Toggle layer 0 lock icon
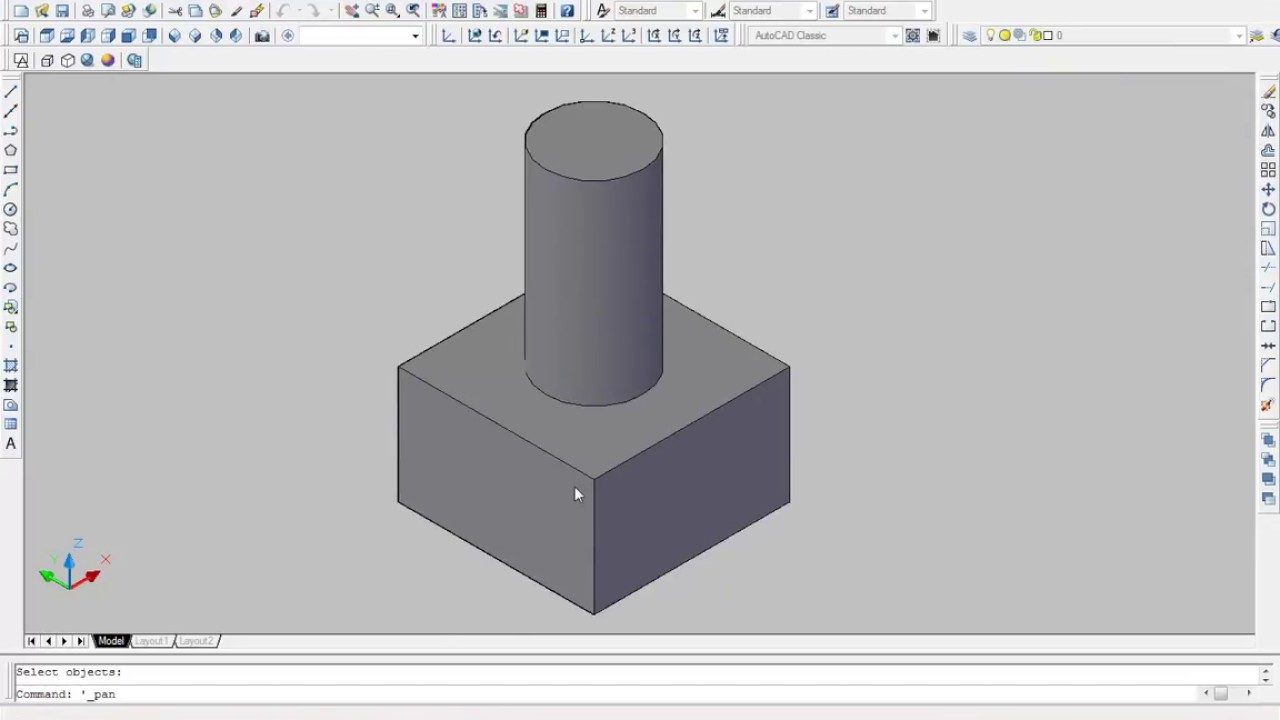This screenshot has width=1280, height=720. point(1034,36)
